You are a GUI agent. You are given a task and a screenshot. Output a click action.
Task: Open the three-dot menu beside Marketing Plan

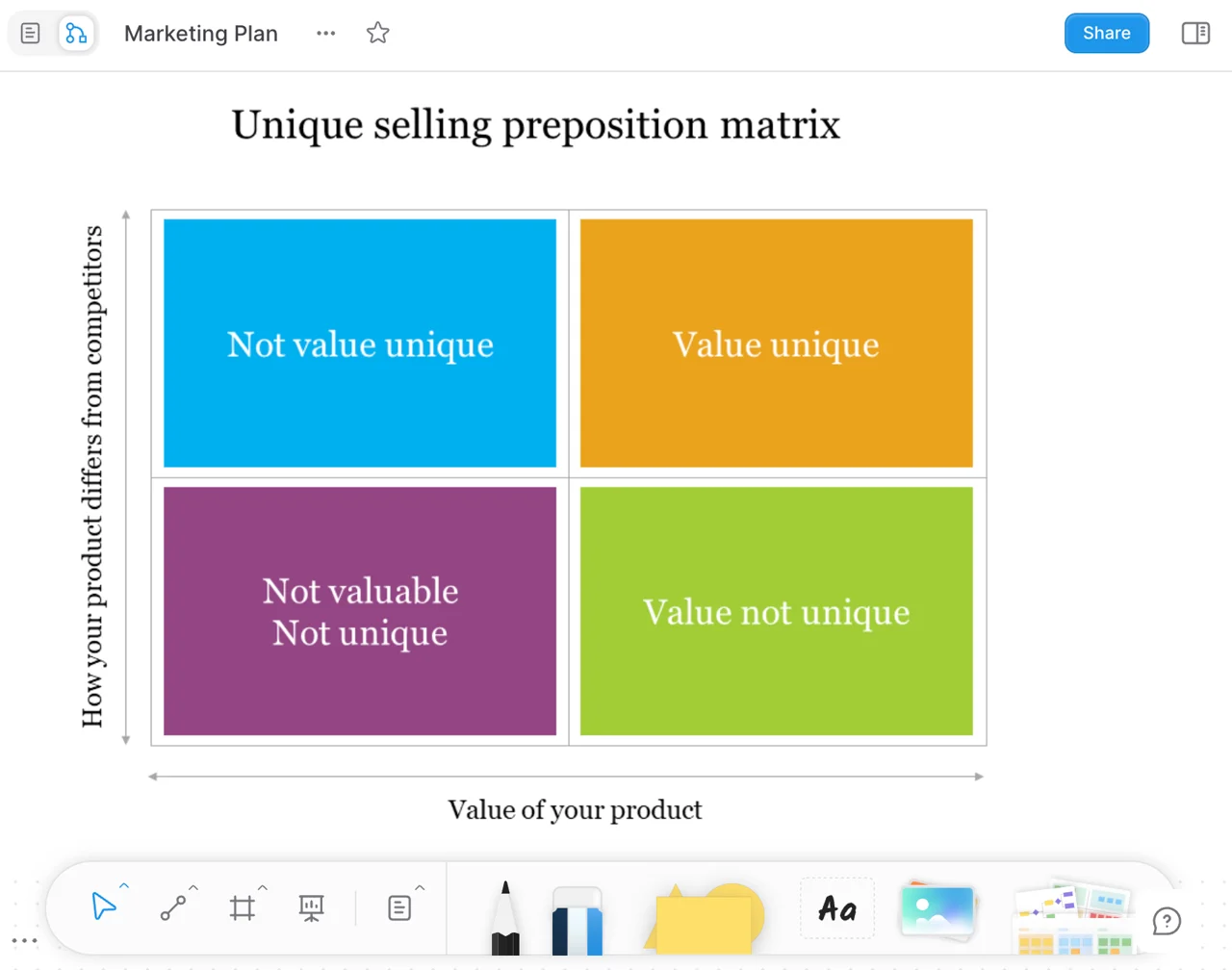coord(326,34)
